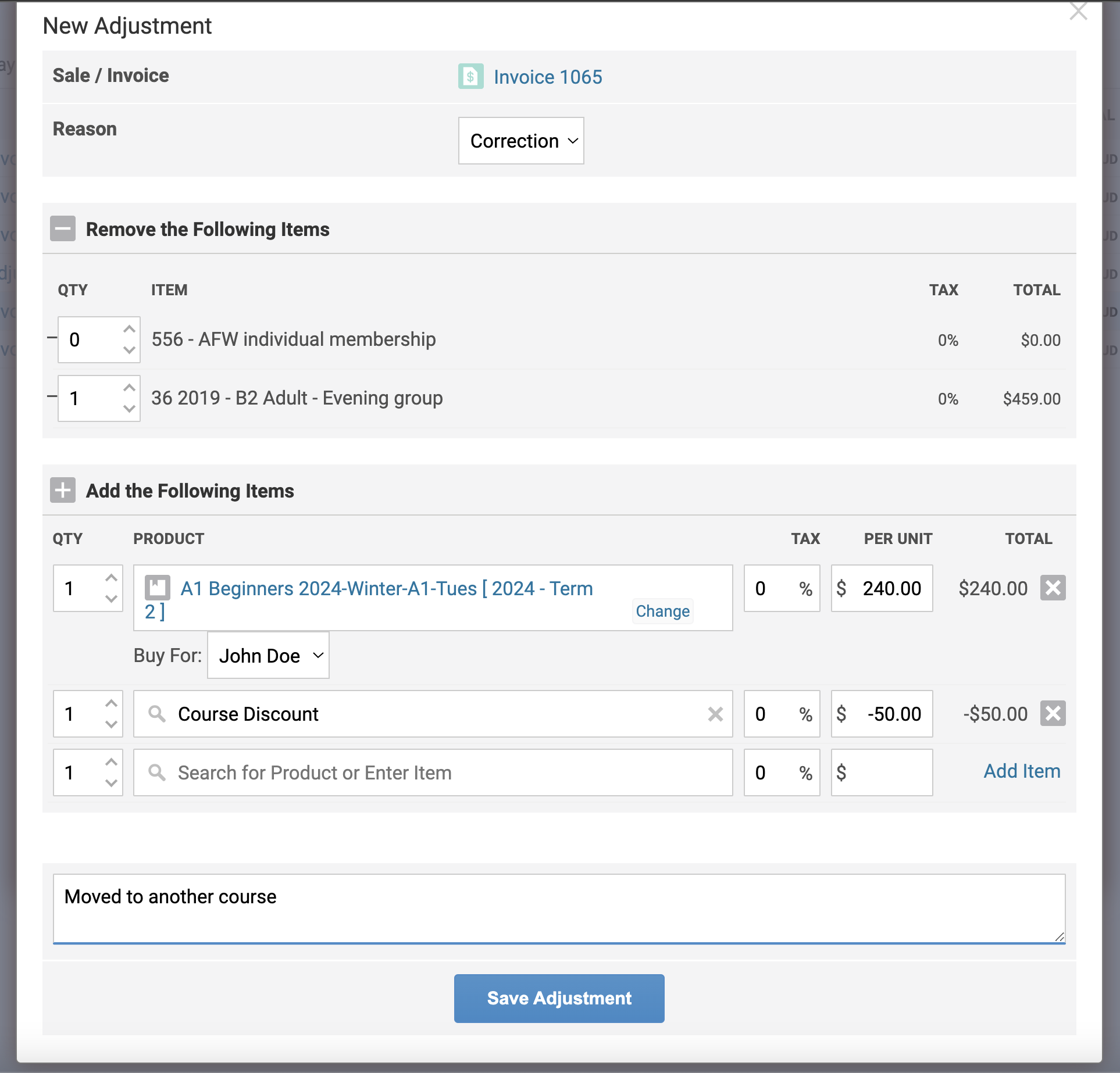Screen dimensions: 1120x1073
Task: Click the invoice icon beside Invoice 1065
Action: (470, 77)
